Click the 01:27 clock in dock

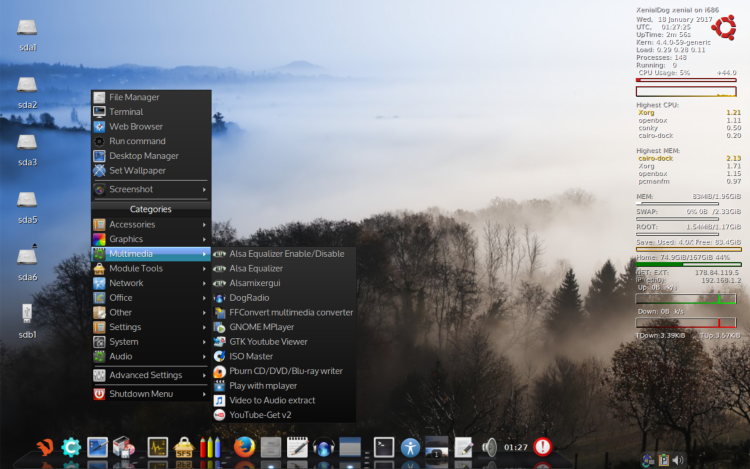tap(516, 447)
